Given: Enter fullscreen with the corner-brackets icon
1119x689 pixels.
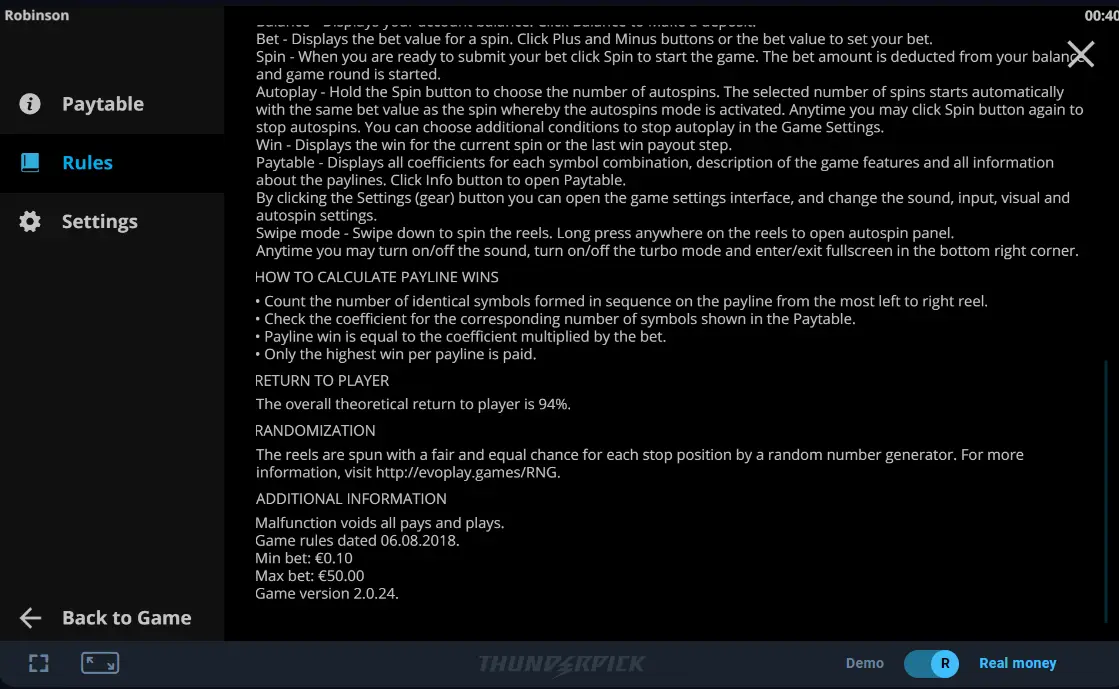Looking at the screenshot, I should point(39,663).
